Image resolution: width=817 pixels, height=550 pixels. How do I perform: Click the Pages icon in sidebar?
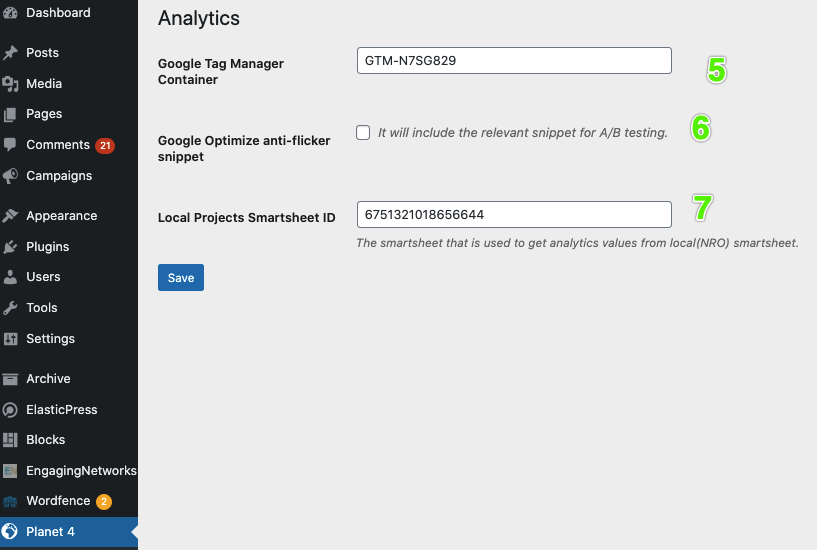[x=10, y=114]
